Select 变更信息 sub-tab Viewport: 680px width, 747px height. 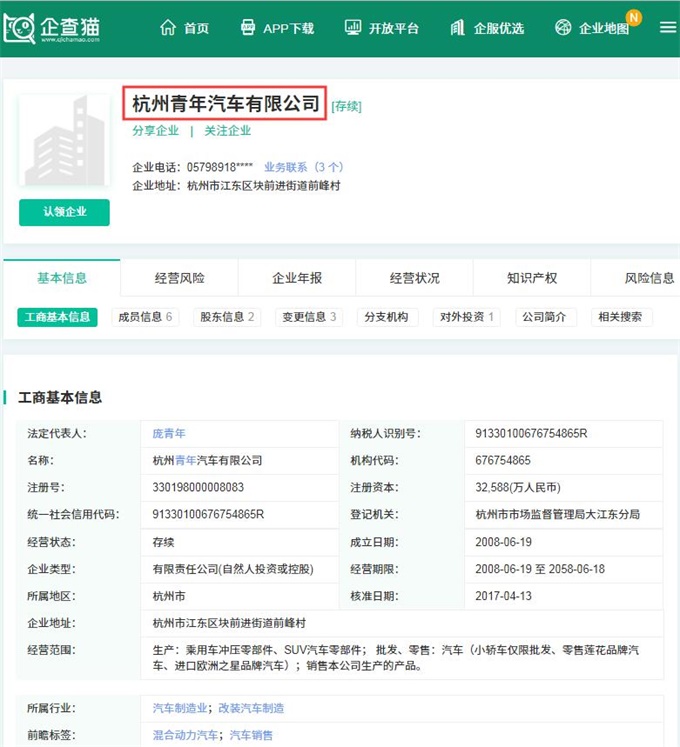click(309, 317)
